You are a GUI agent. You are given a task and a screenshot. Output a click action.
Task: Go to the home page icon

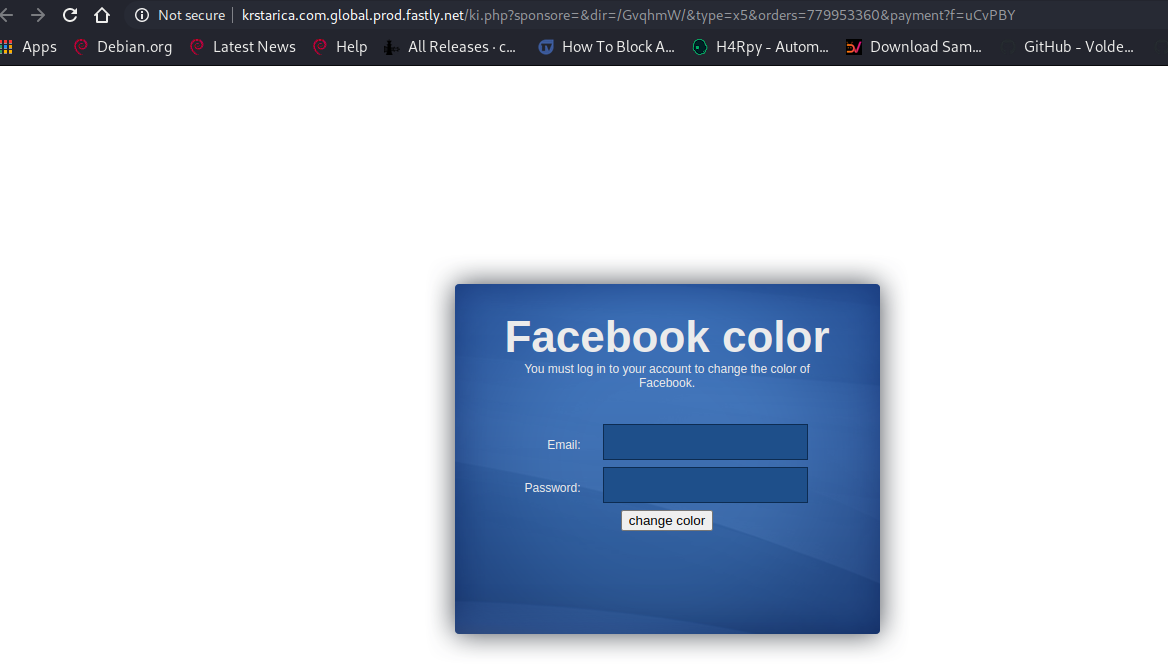(102, 15)
